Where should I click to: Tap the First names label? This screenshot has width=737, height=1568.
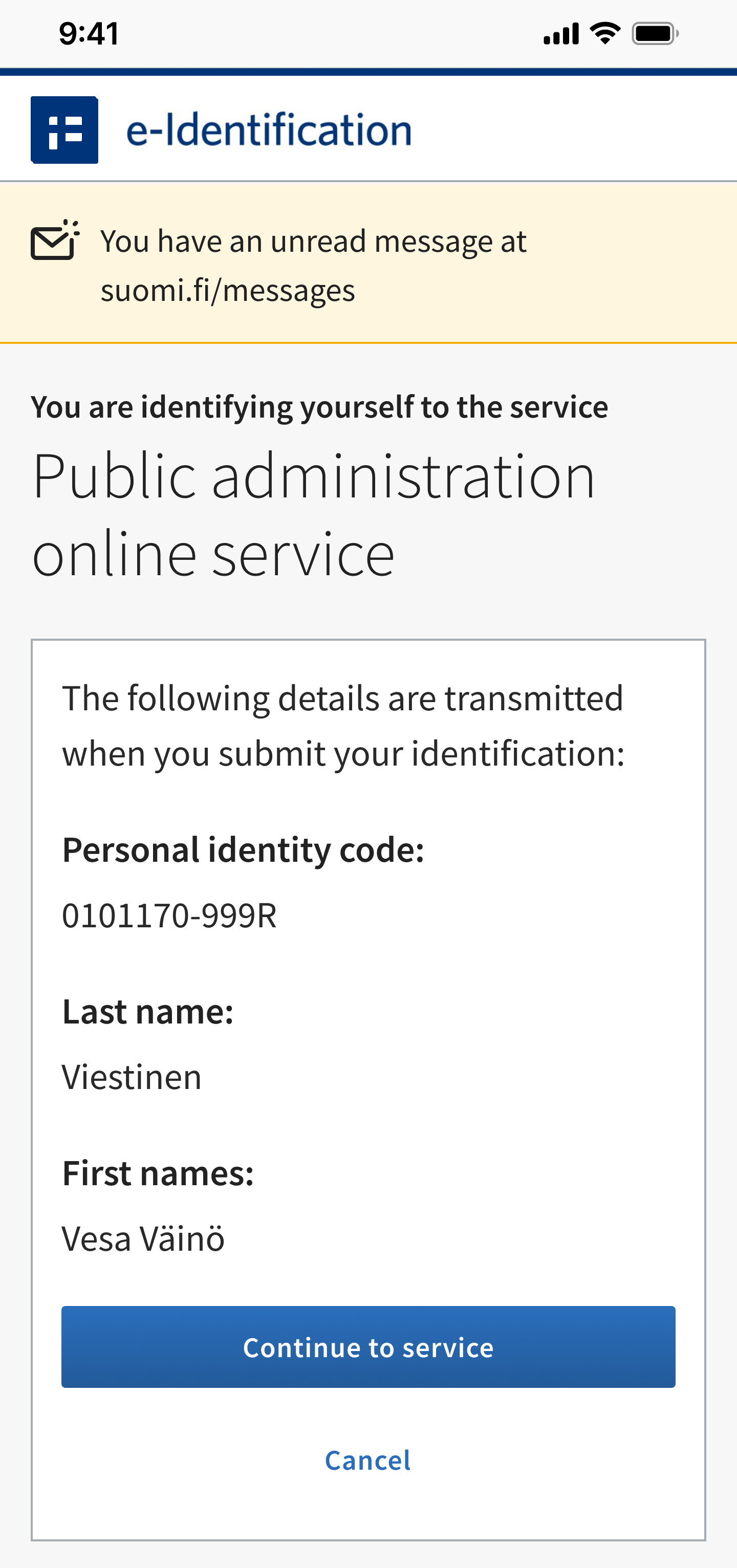(x=158, y=1173)
